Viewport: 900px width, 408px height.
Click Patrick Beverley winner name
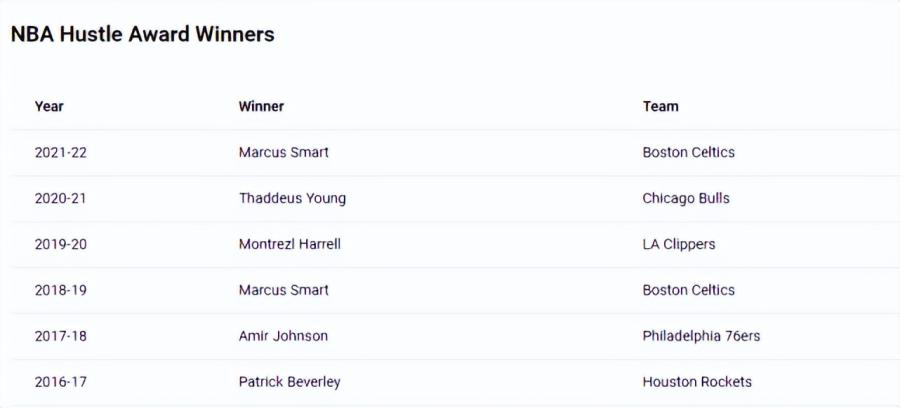289,382
